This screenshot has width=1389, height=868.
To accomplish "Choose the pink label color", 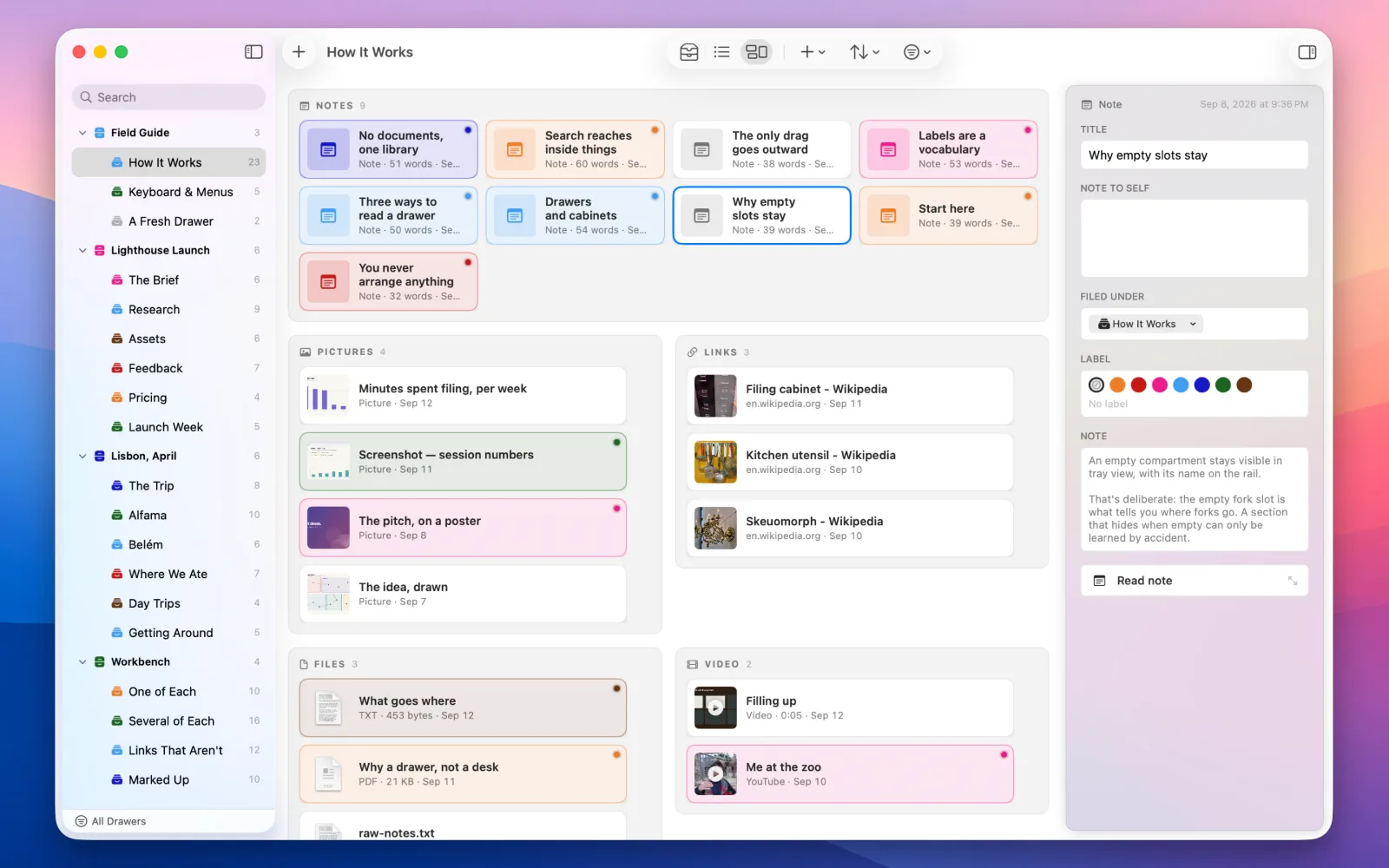I will point(1160,385).
